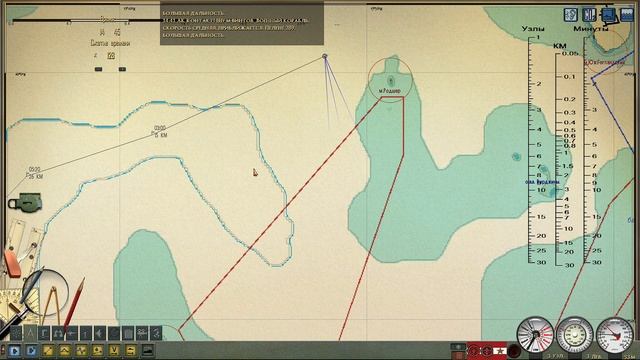Click the fourth blue waves icon at top right

point(627,15)
